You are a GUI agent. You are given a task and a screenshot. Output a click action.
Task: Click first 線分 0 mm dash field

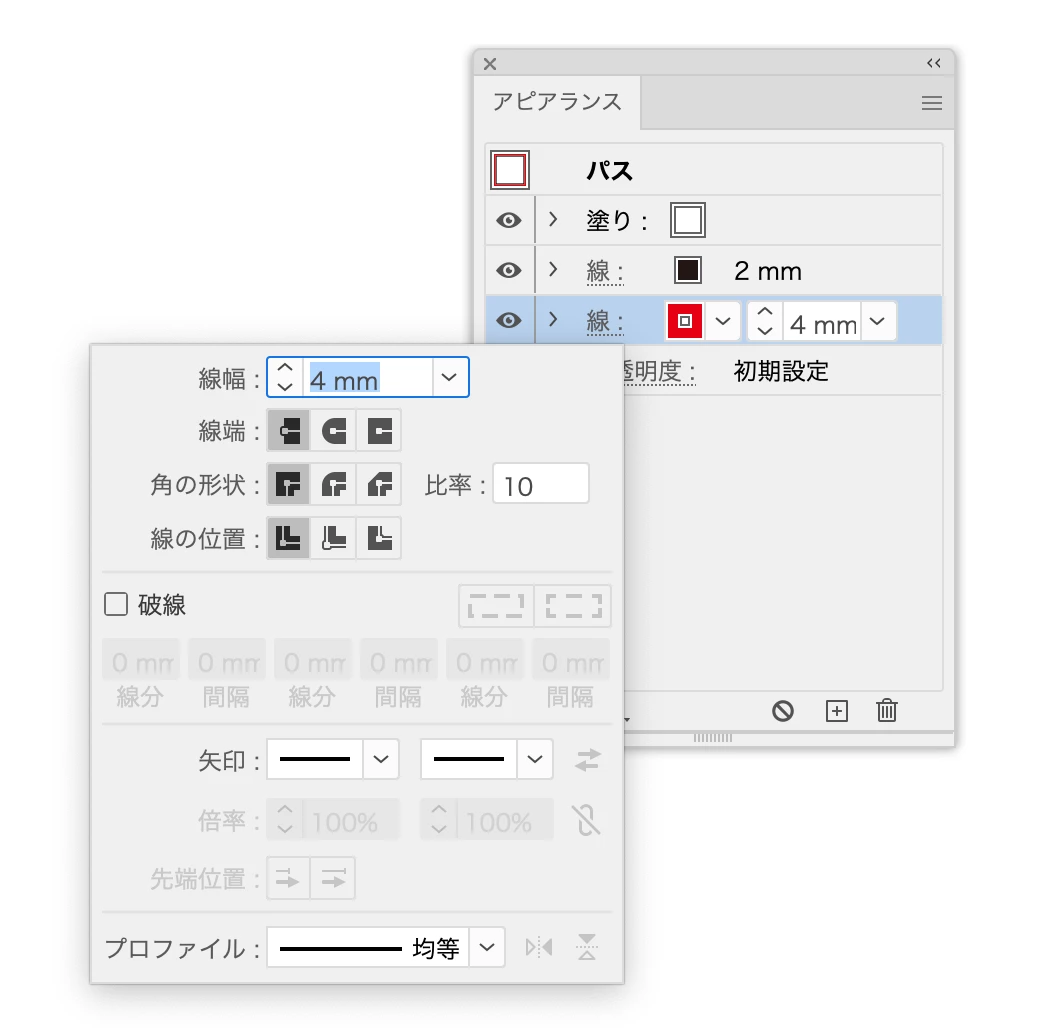[x=141, y=659]
